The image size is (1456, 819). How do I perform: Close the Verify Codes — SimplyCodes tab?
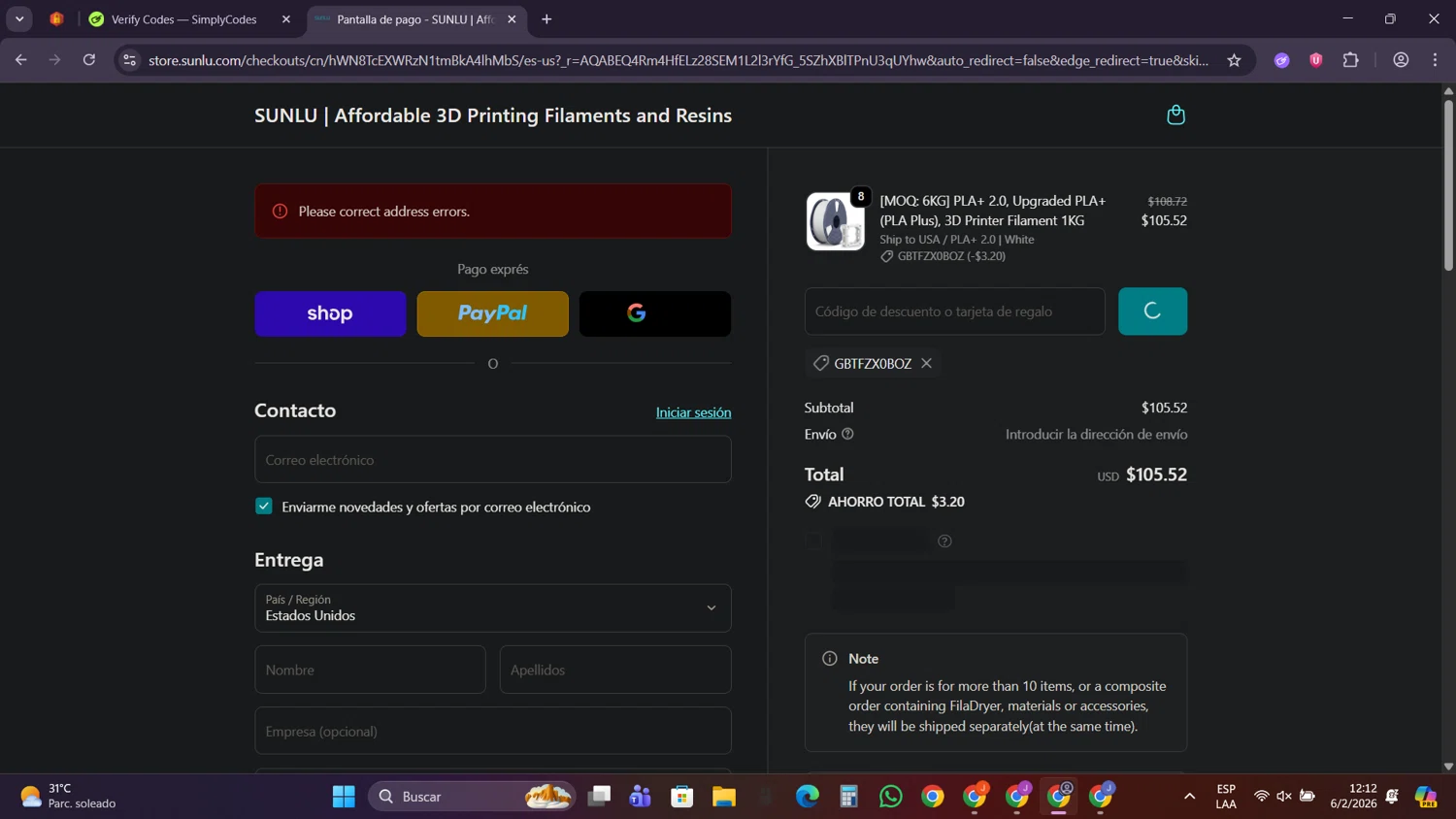tap(285, 19)
